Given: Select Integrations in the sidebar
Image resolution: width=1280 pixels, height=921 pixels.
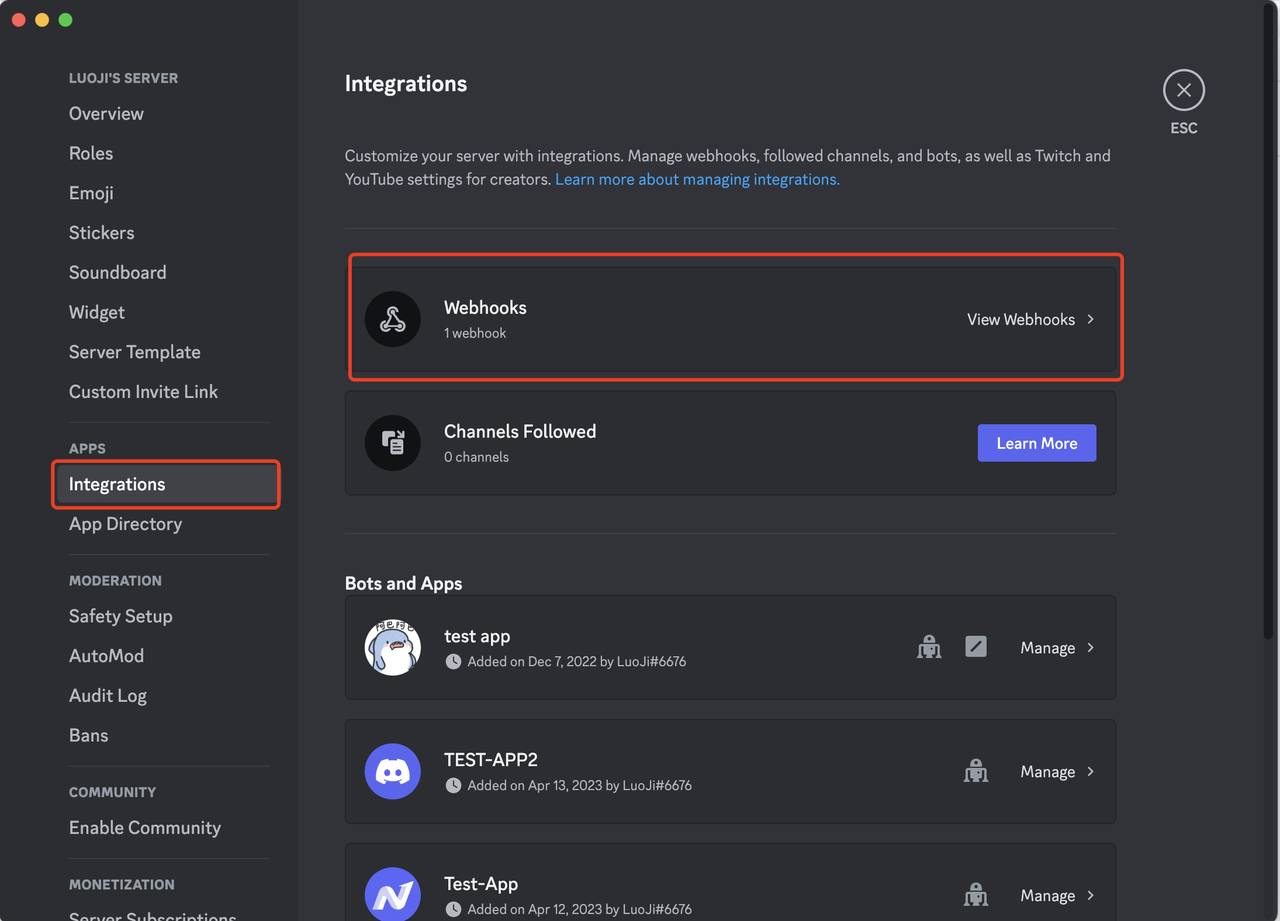Looking at the screenshot, I should click(167, 484).
